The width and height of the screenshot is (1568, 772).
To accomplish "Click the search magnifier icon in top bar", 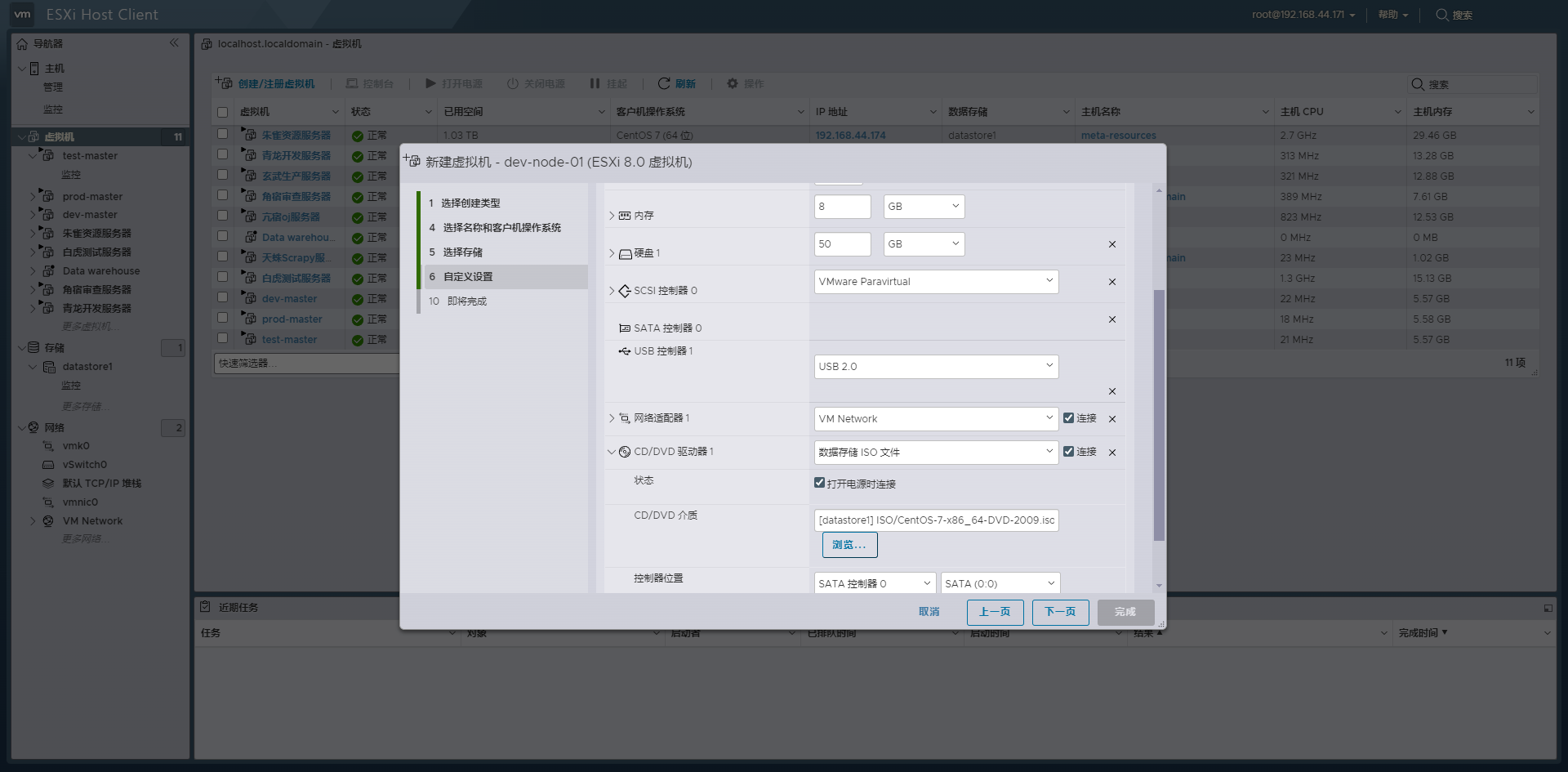I will pos(1442,15).
